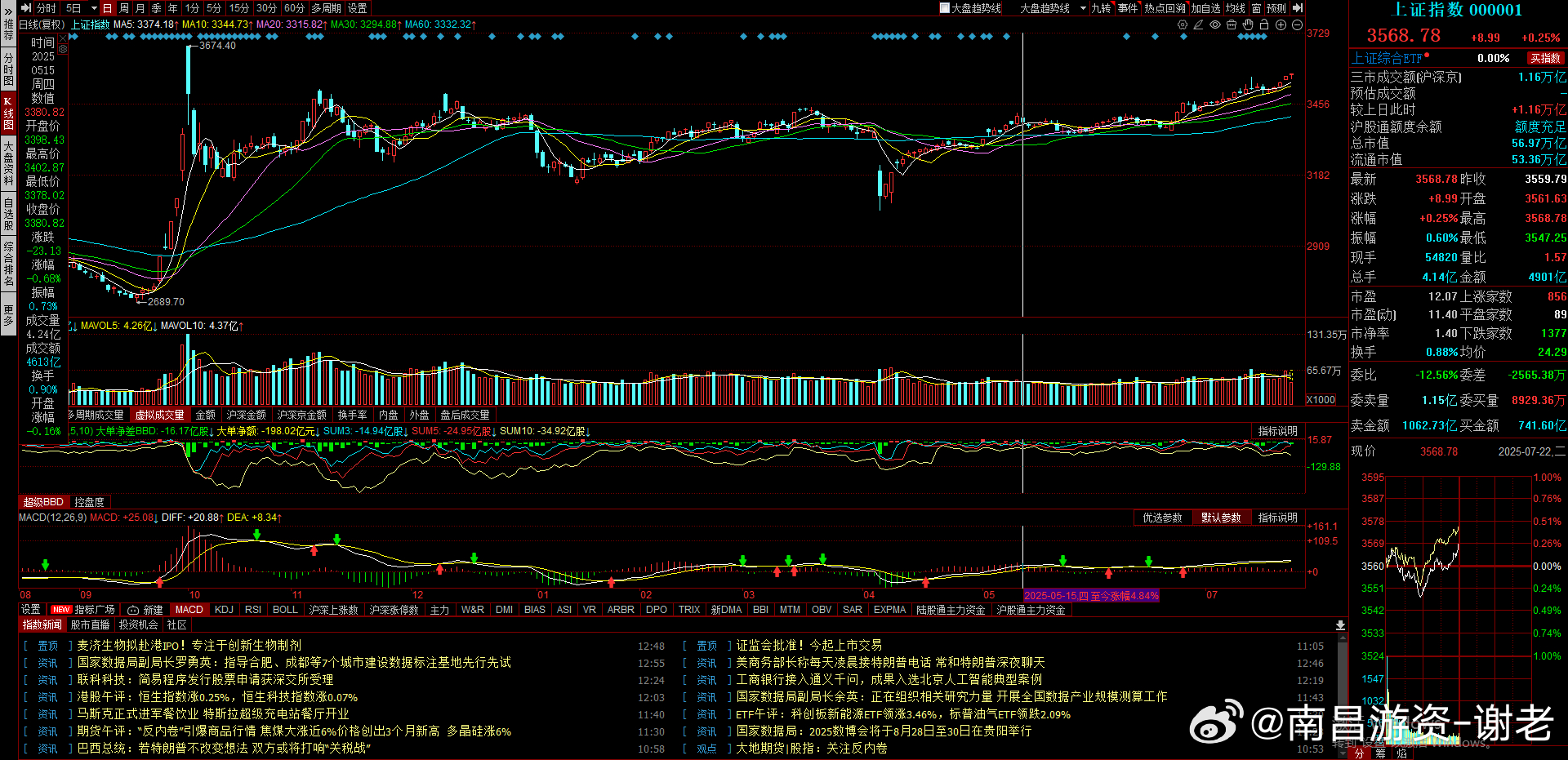Open 指标广场 with the NEW badge
Screen dimensions: 1568x760
pos(83,610)
